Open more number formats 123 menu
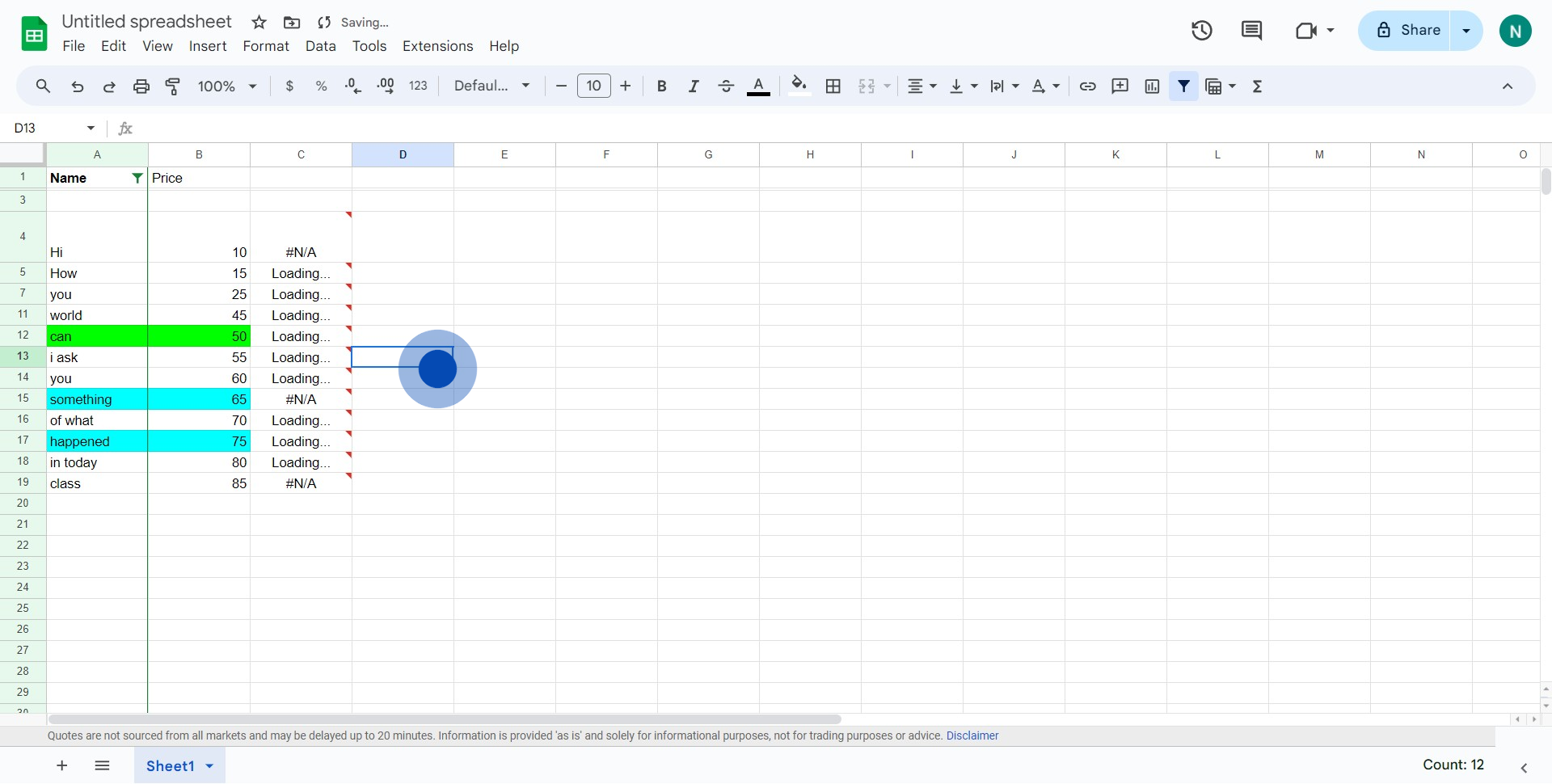Image resolution: width=1552 pixels, height=784 pixels. (418, 86)
